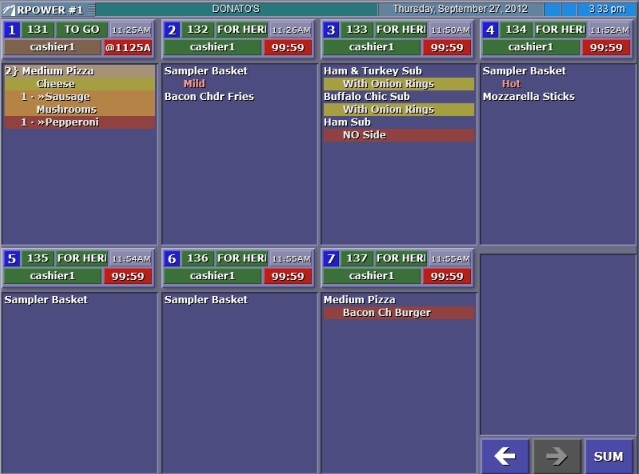
Task: Select the 2 Medium Pizza item in order 131
Action: (79, 71)
